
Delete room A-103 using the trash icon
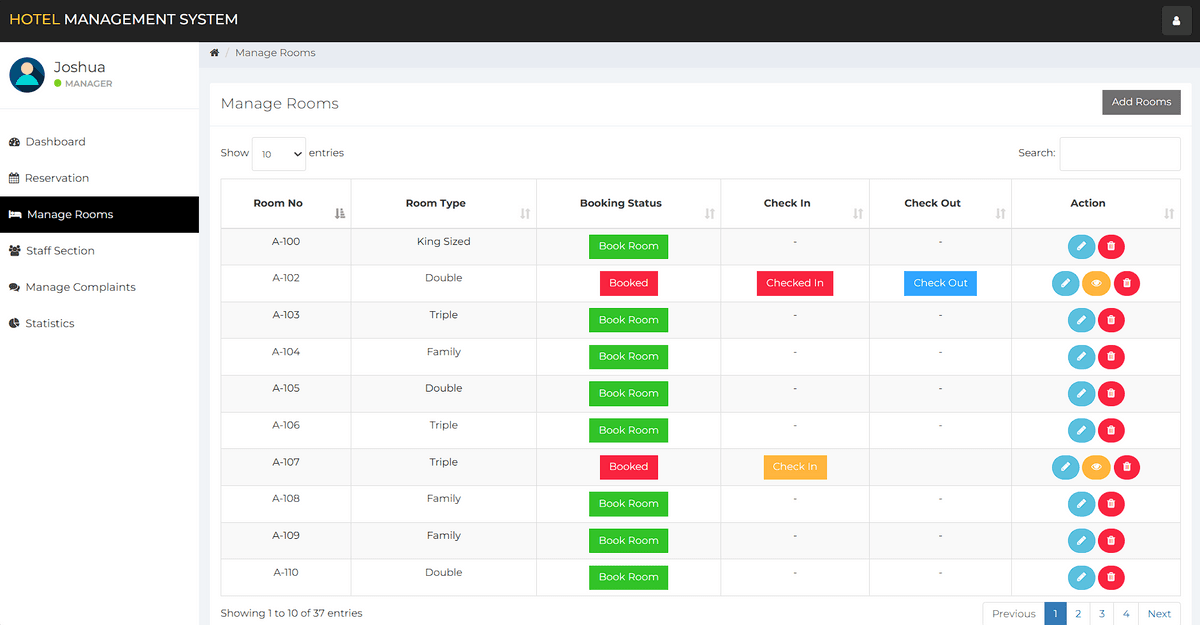1111,320
